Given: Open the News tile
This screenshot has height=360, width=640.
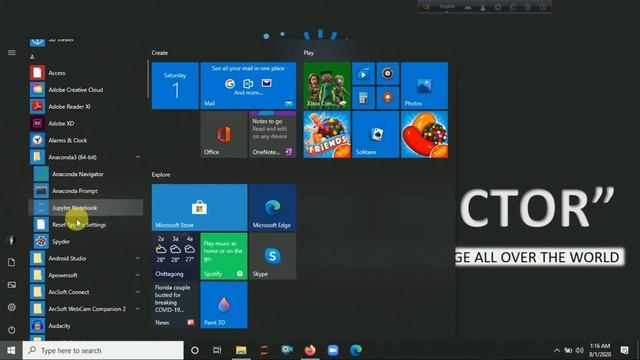Looking at the screenshot, I should 175,305.
